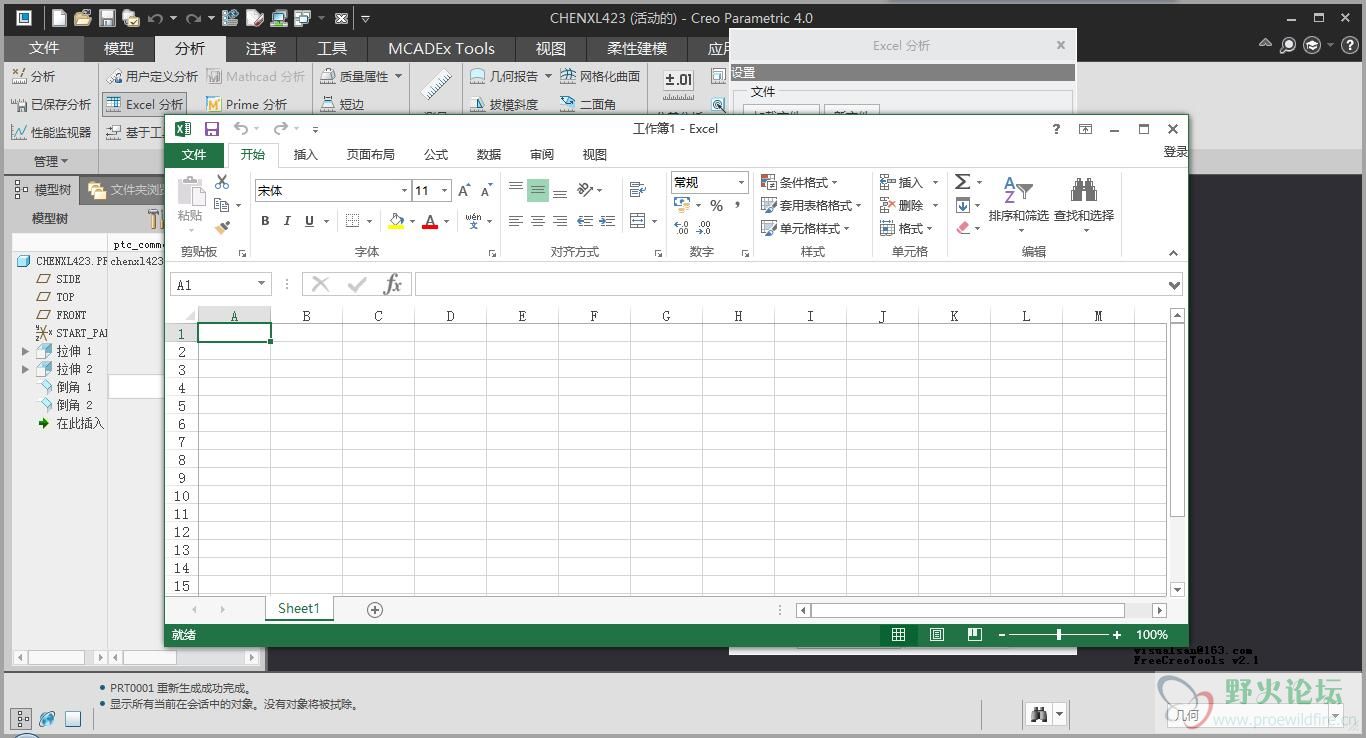The image size is (1366, 738).
Task: Switch to the 公式 ribbon tab
Action: [435, 154]
